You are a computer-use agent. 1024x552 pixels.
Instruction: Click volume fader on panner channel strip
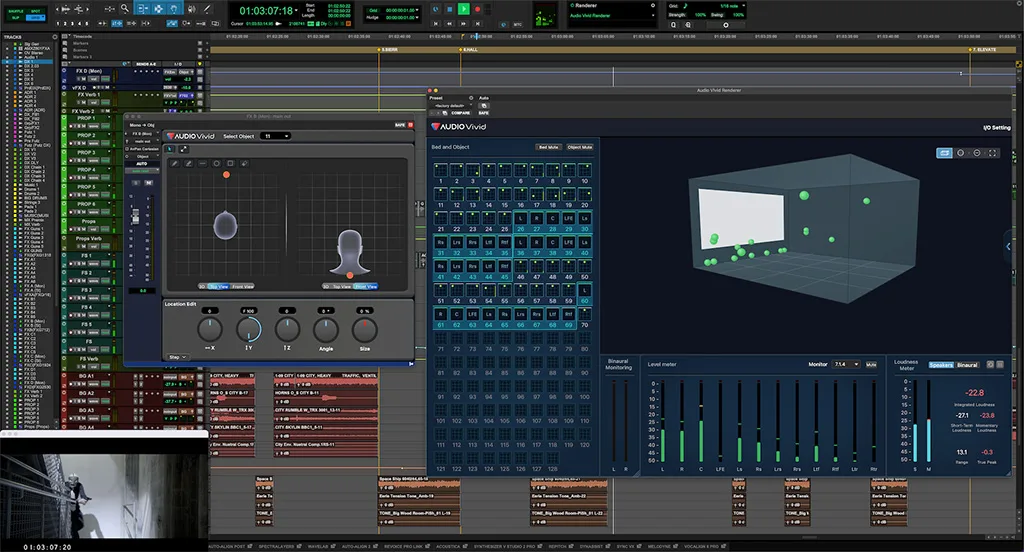[x=136, y=216]
